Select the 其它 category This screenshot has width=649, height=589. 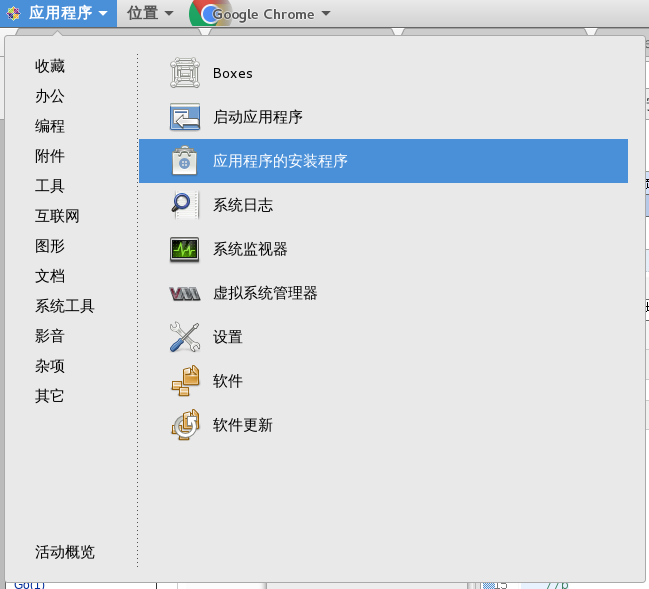pyautogui.click(x=50, y=396)
